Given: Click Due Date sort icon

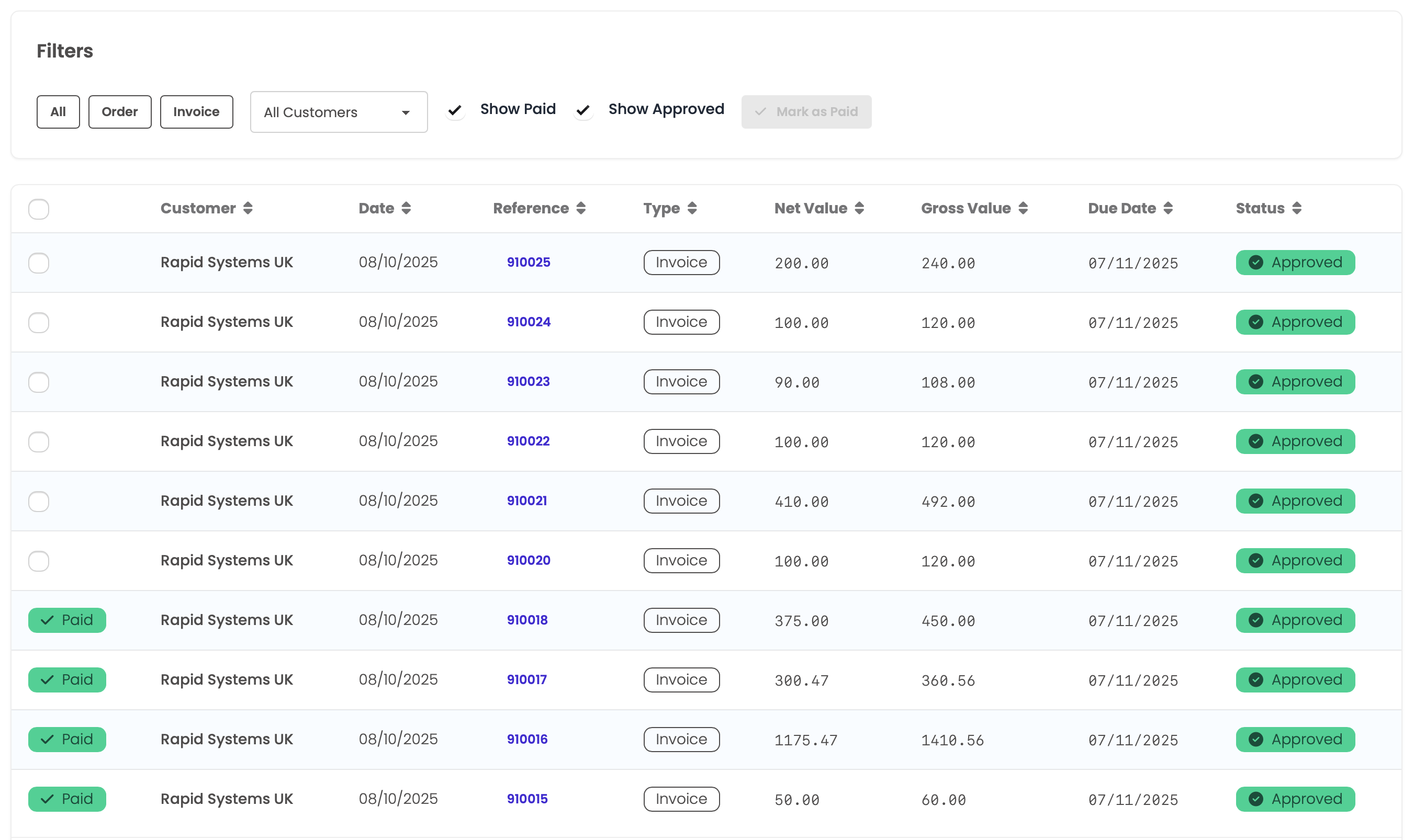Looking at the screenshot, I should click(x=1168, y=208).
